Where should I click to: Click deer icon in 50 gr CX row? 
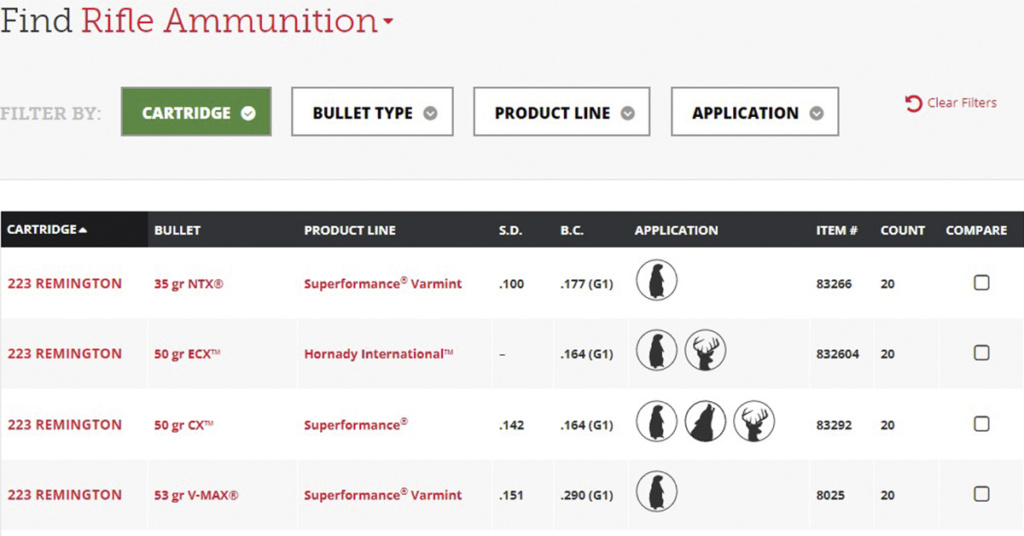tap(754, 423)
